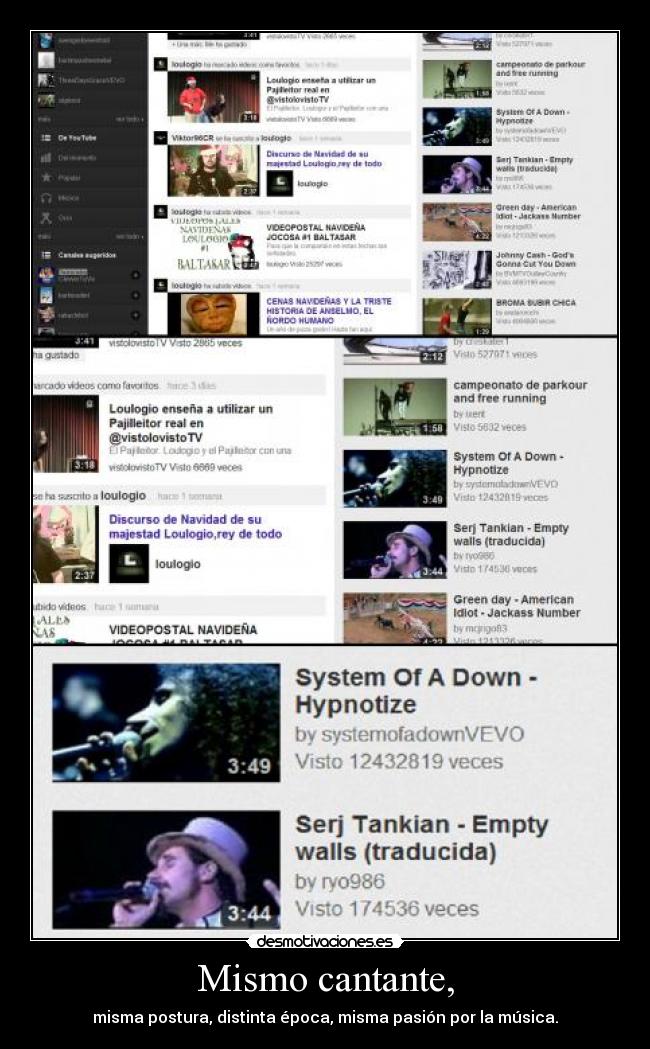Open VIDEOPOSTAL NAVIDEÑA title in overview
650x1049 pixels.
click(x=316, y=232)
